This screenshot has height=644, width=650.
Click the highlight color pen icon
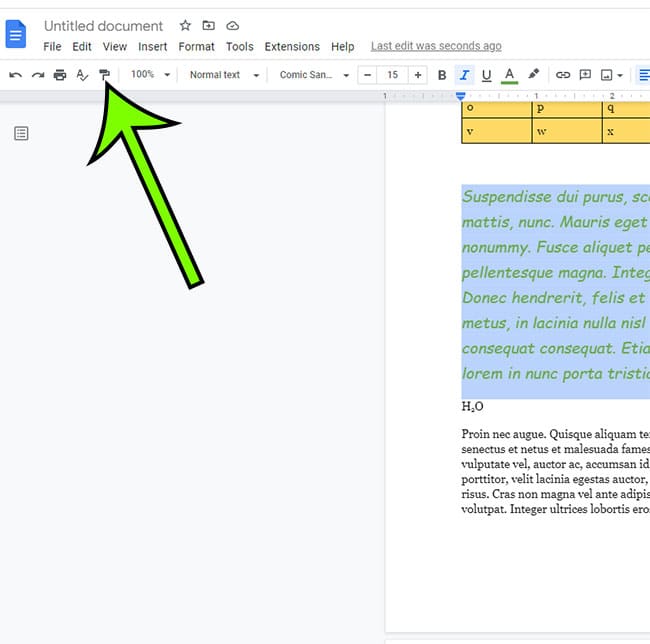[533, 75]
